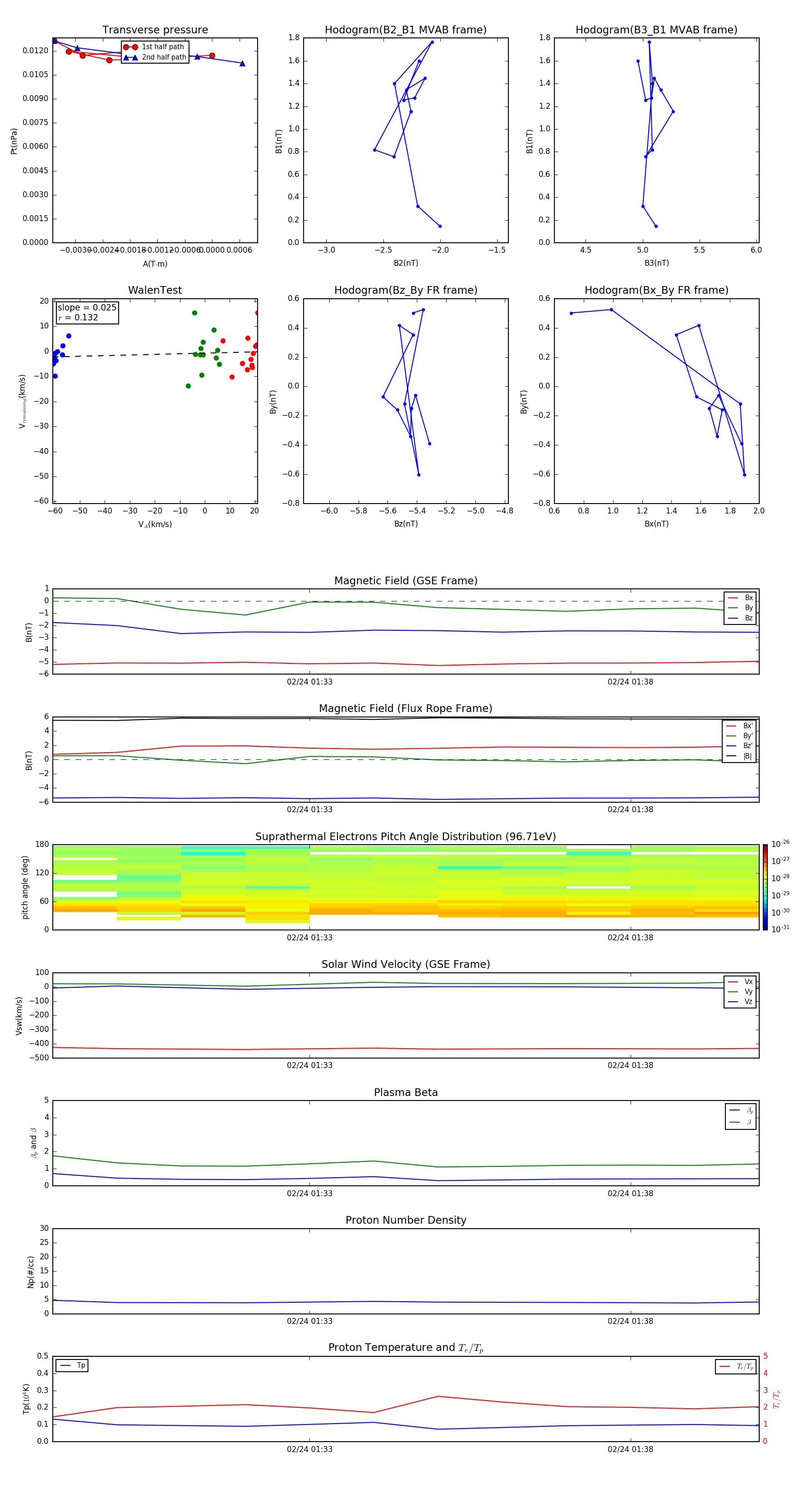Click the black |B| line in Flux Rope plot
The height and width of the screenshot is (1489, 812).
(x=406, y=718)
